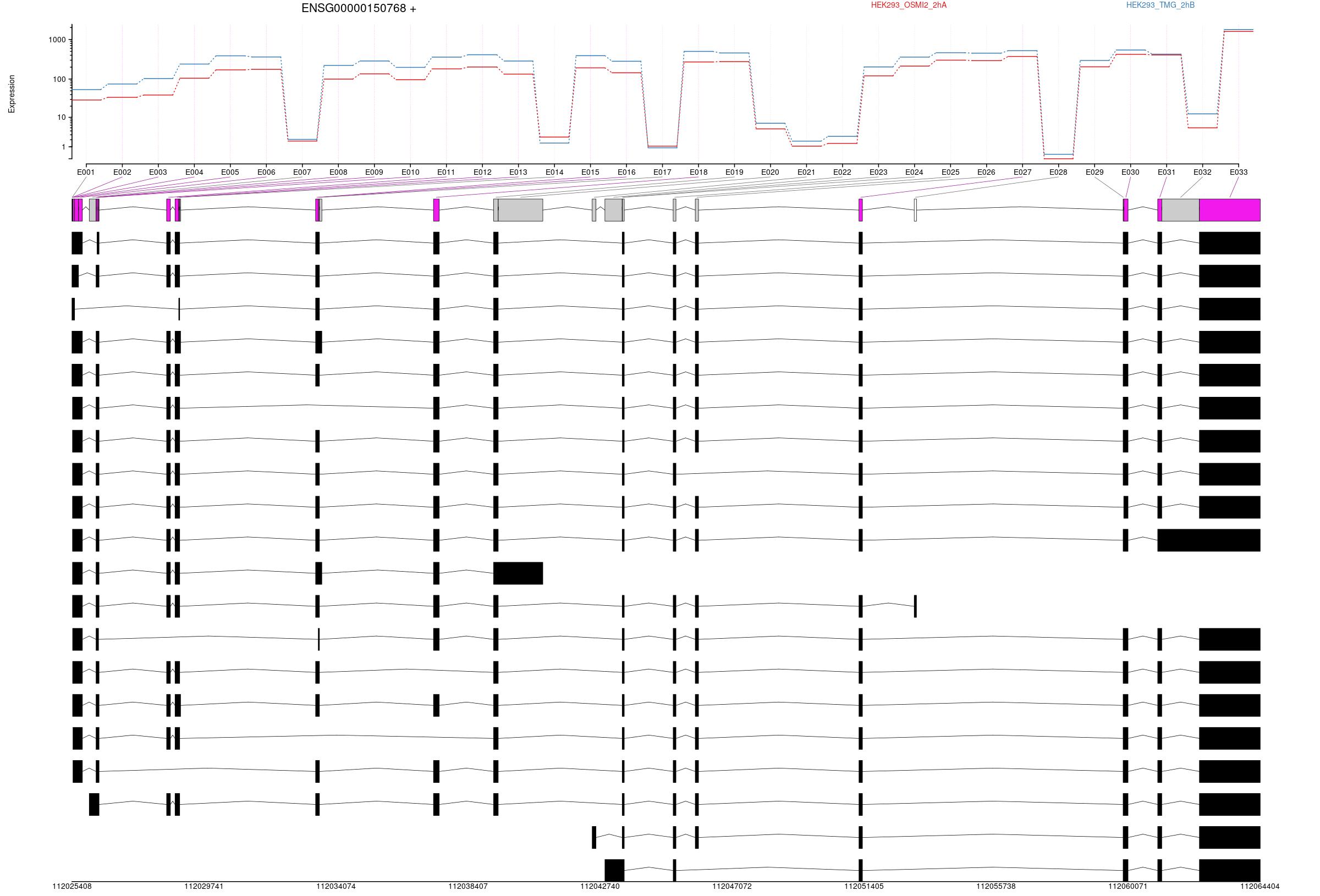Click exon label E009
Screen dimensions: 1320x896
click(x=375, y=172)
